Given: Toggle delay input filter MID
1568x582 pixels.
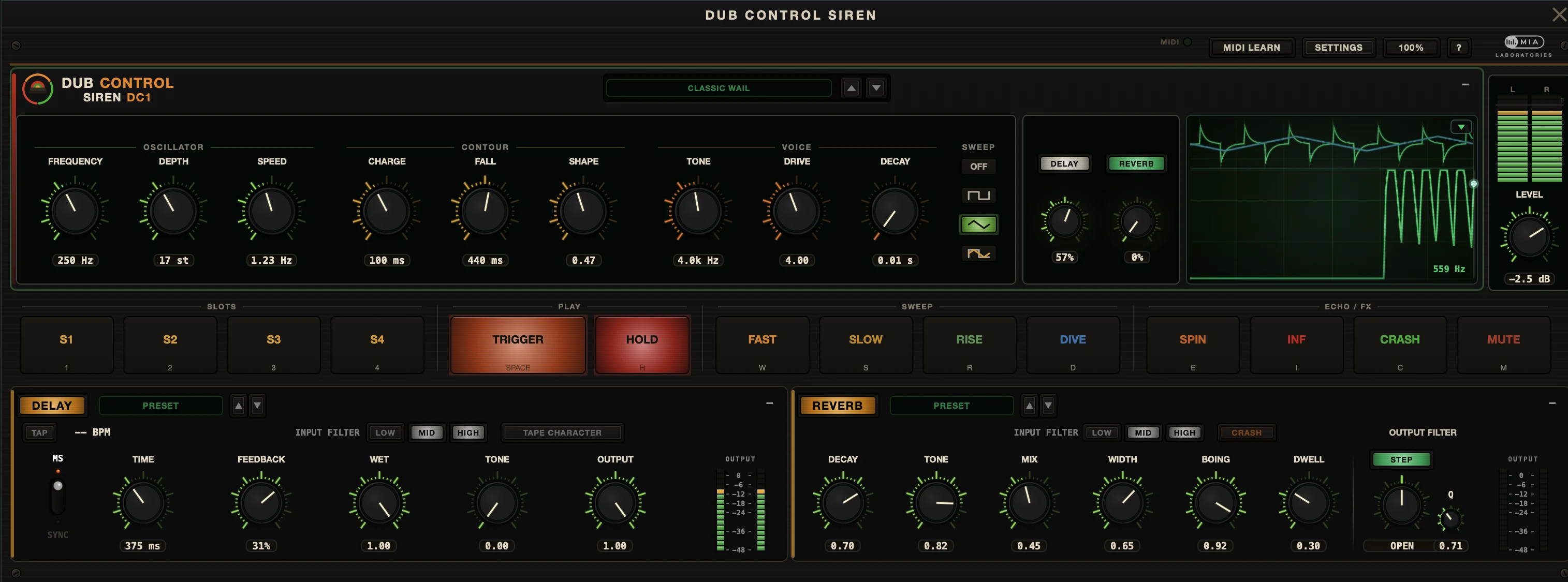Looking at the screenshot, I should coord(427,432).
